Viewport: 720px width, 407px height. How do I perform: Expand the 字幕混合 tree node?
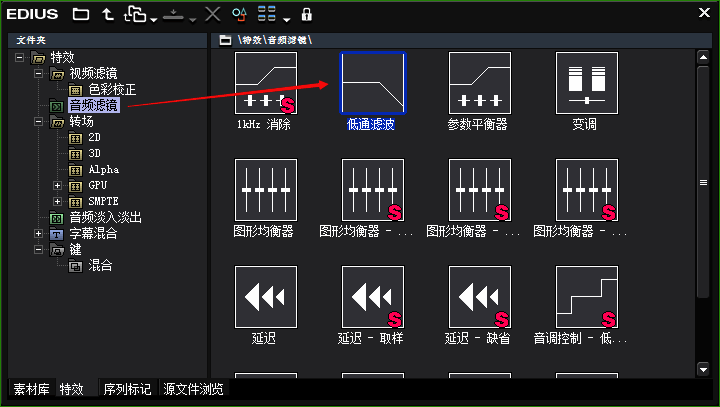click(39, 233)
